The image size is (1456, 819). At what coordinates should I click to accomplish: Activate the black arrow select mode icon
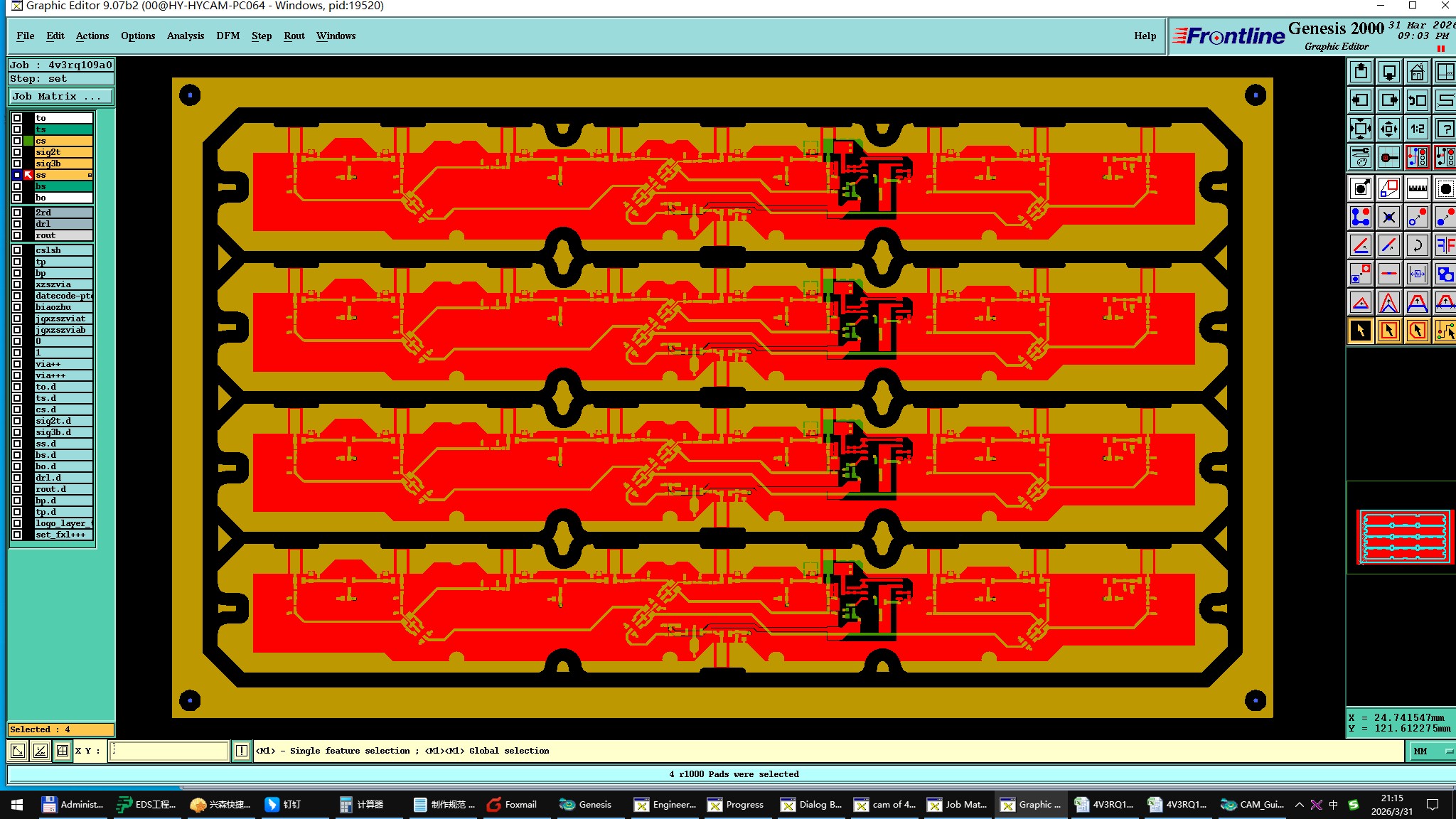pyautogui.click(x=1360, y=331)
